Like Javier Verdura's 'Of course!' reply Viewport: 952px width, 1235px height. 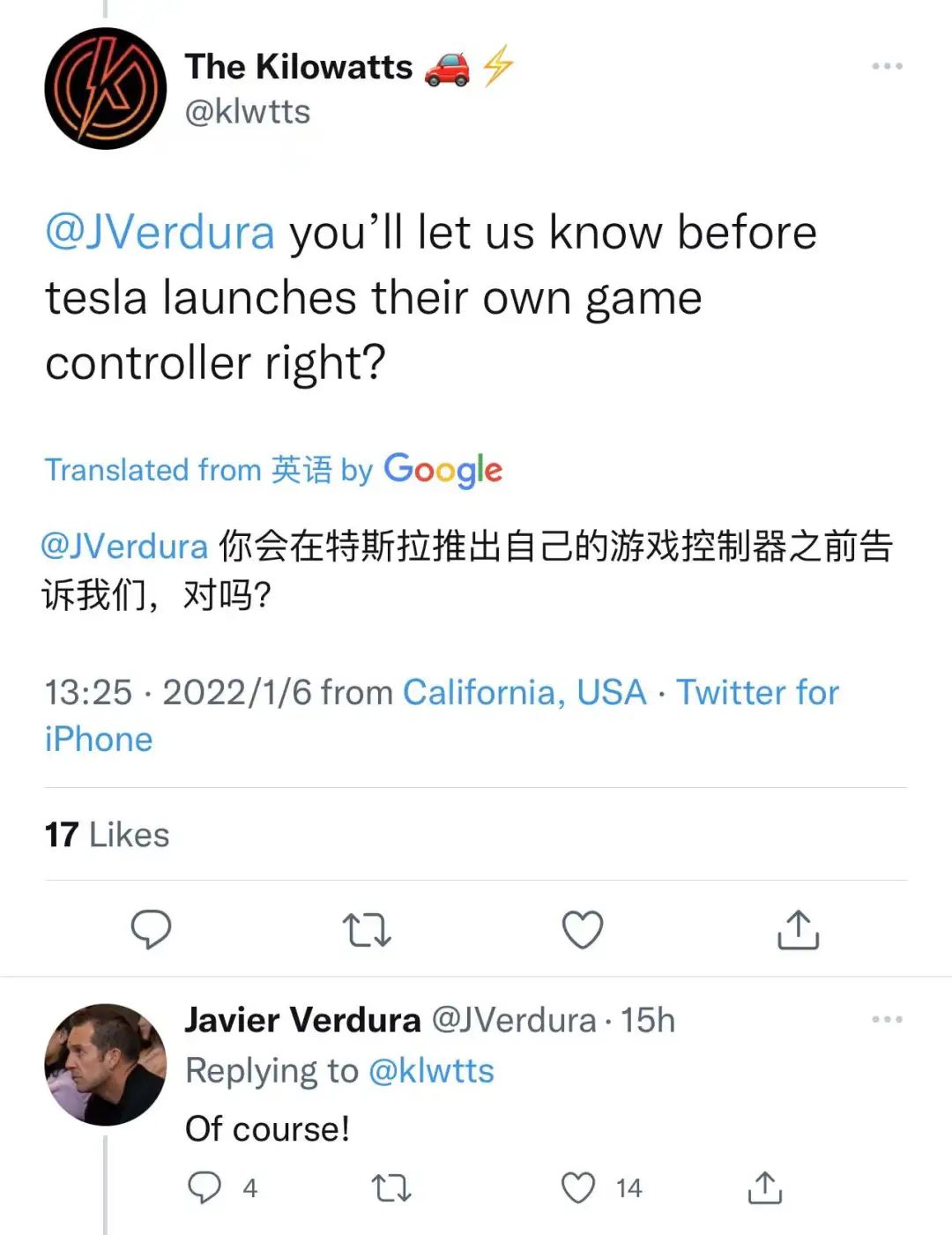(x=579, y=1187)
